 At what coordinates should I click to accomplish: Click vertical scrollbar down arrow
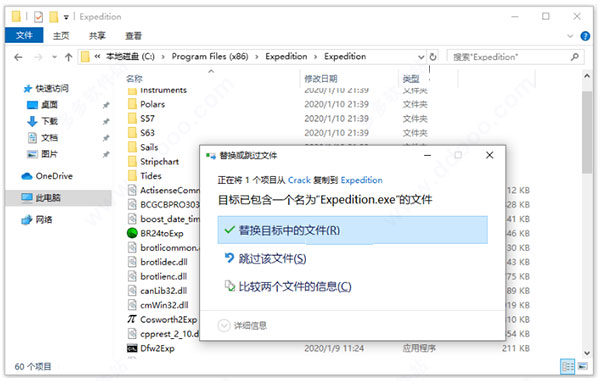[x=587, y=353]
